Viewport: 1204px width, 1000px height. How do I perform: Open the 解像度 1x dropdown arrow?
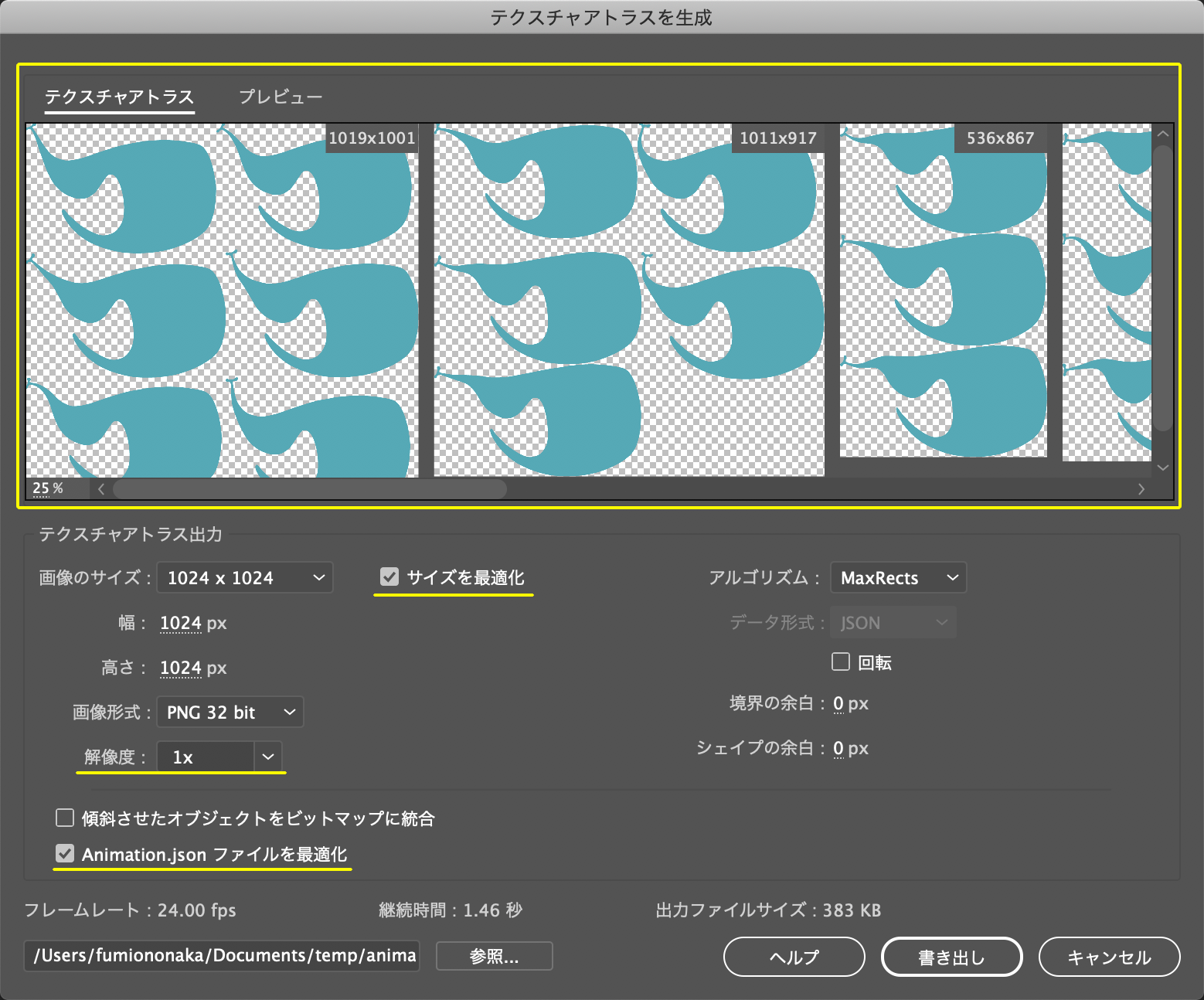[268, 757]
